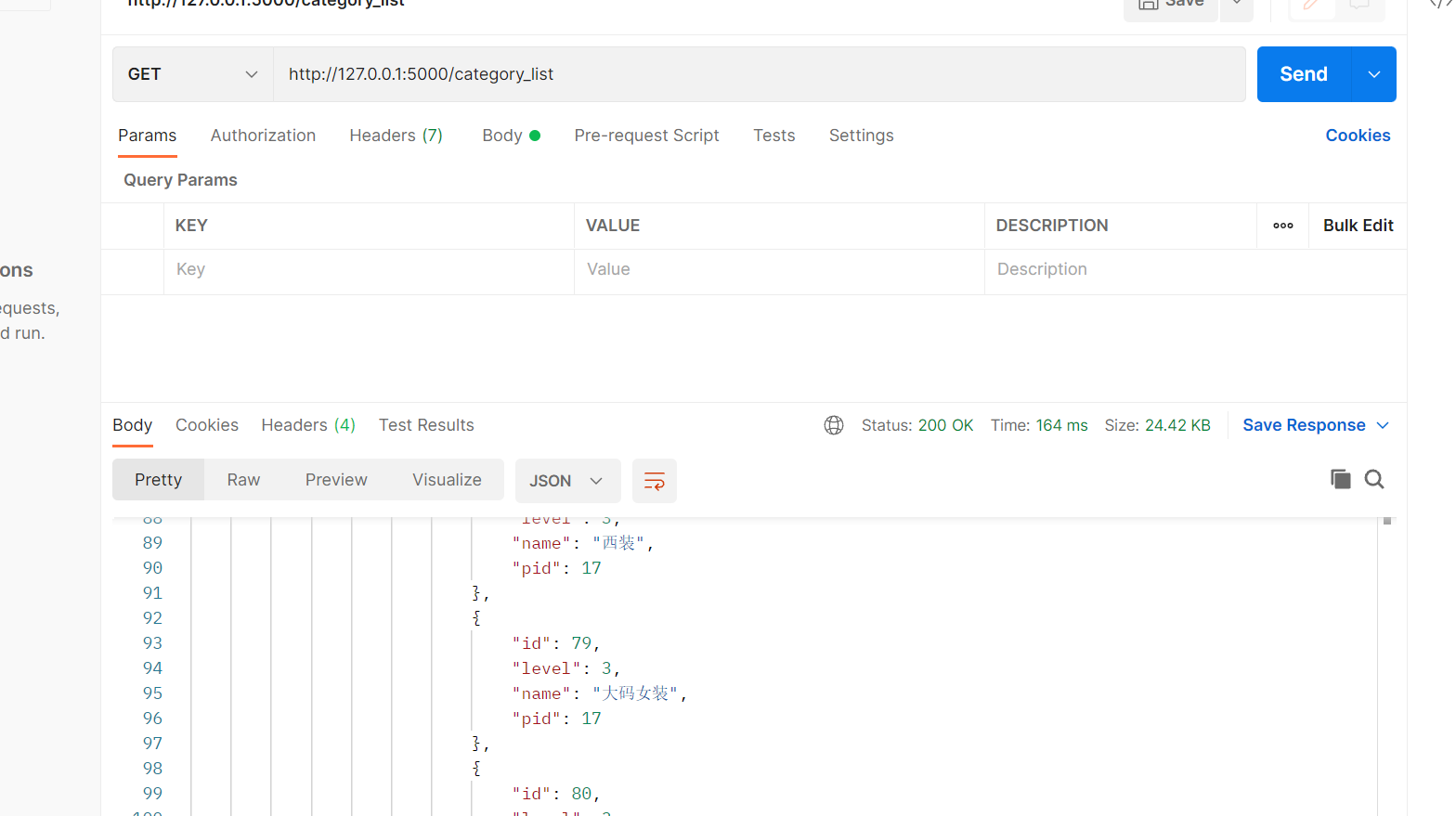This screenshot has height=816, width=1456.
Task: Copy the response with the copy icon
Action: [1340, 479]
